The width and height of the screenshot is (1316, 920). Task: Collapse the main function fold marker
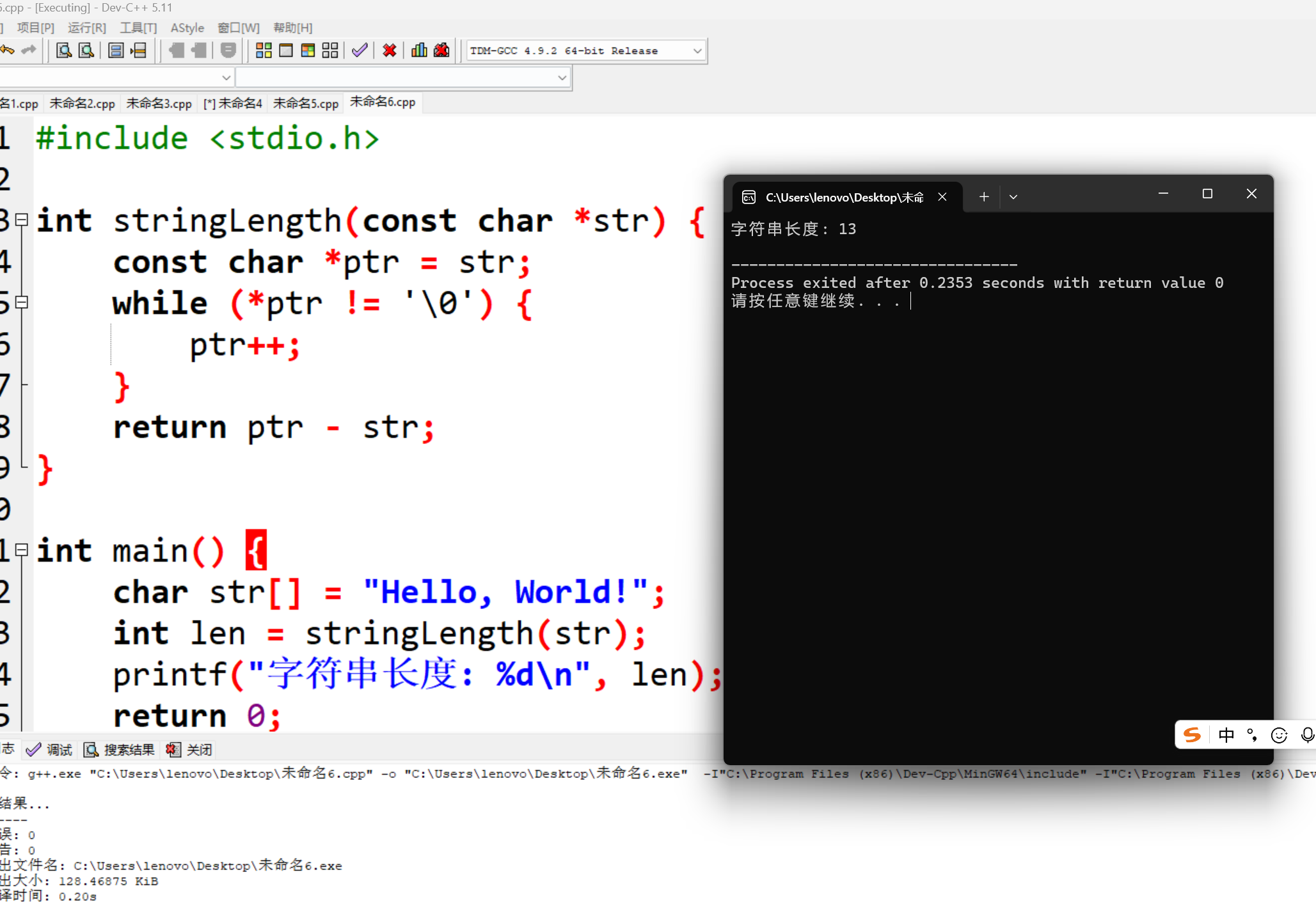(x=22, y=550)
